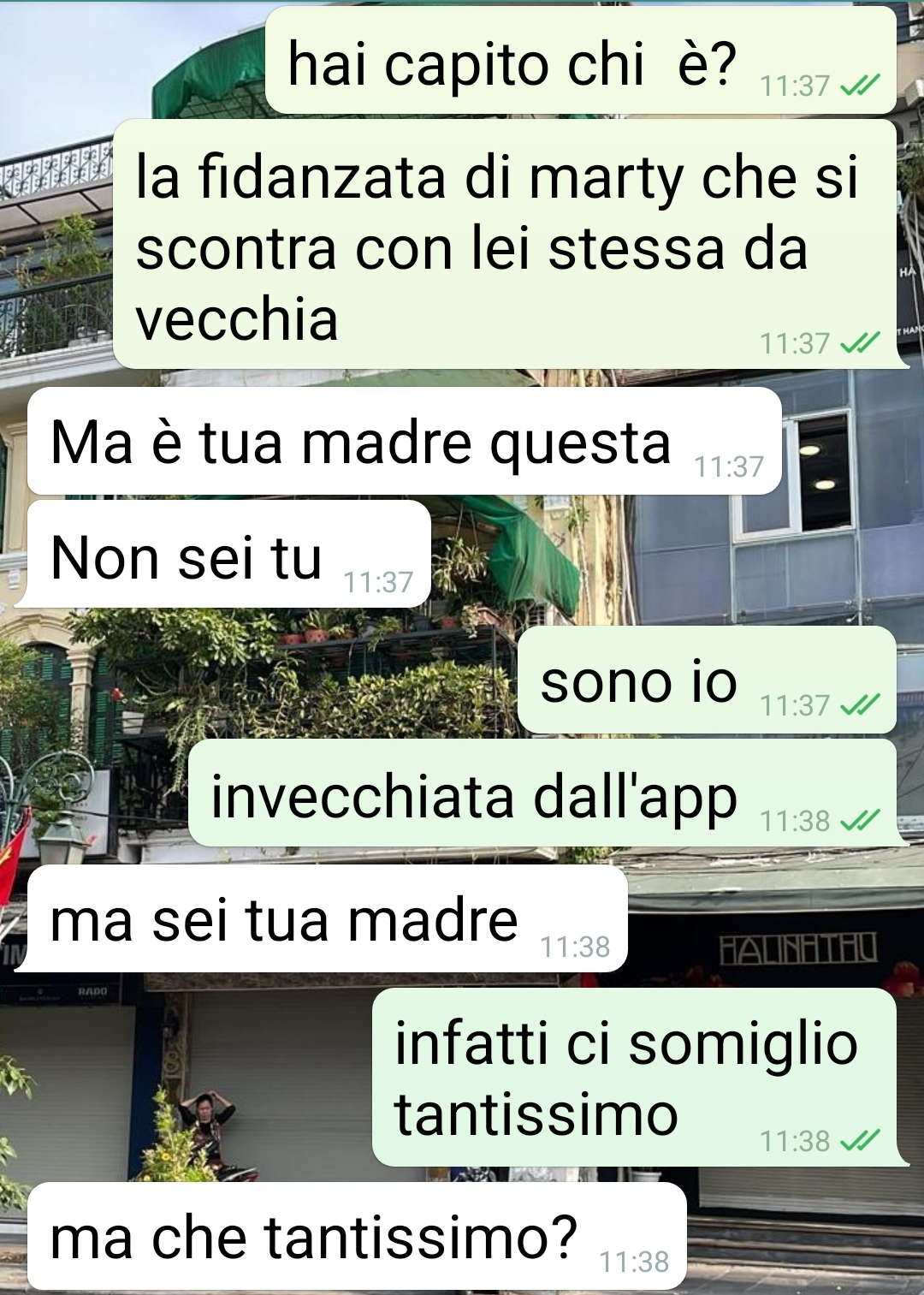This screenshot has width=924, height=1295.
Task: Tap the 'Ma è tua madre questa' message
Action: [405, 441]
